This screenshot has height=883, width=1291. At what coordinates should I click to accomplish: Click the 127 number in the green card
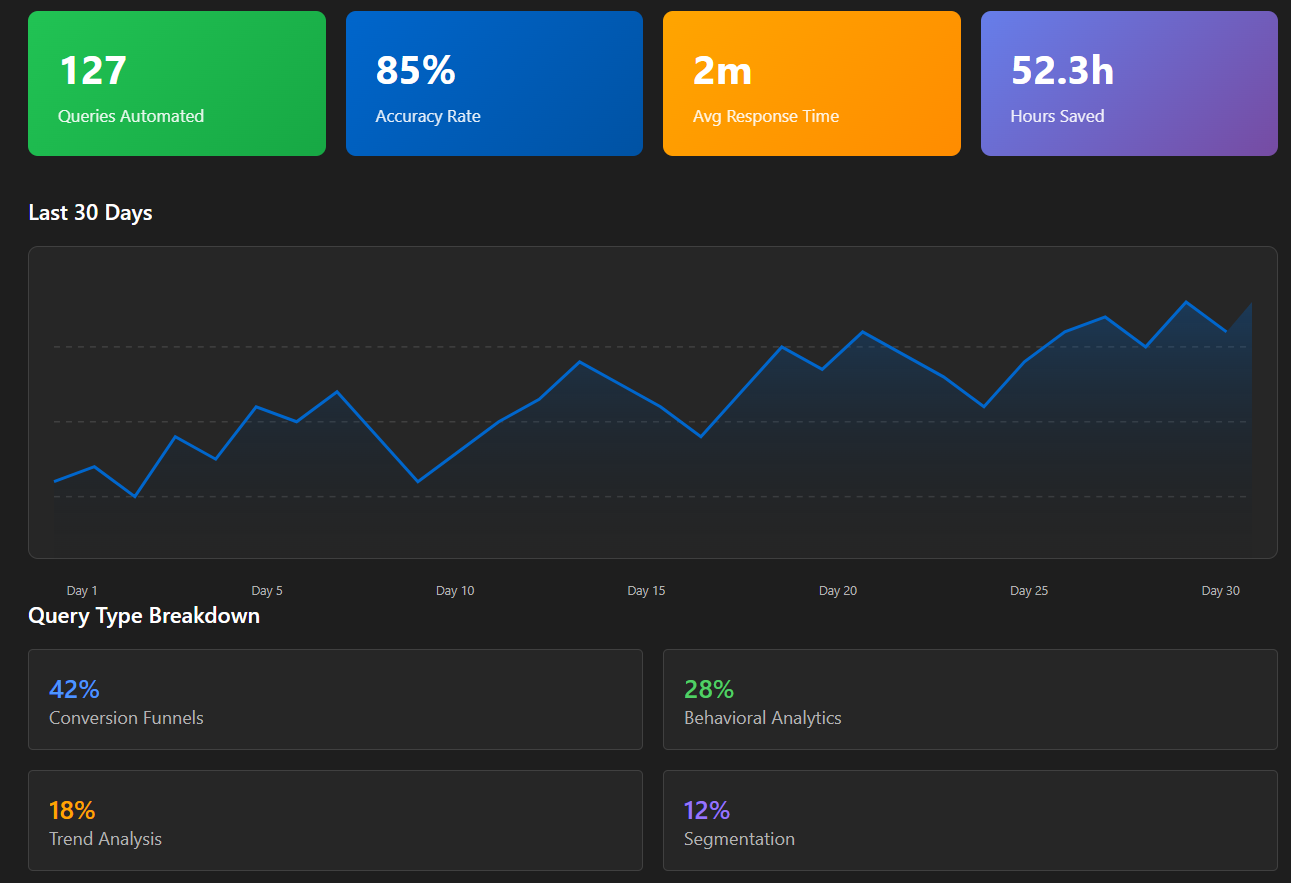pos(93,71)
